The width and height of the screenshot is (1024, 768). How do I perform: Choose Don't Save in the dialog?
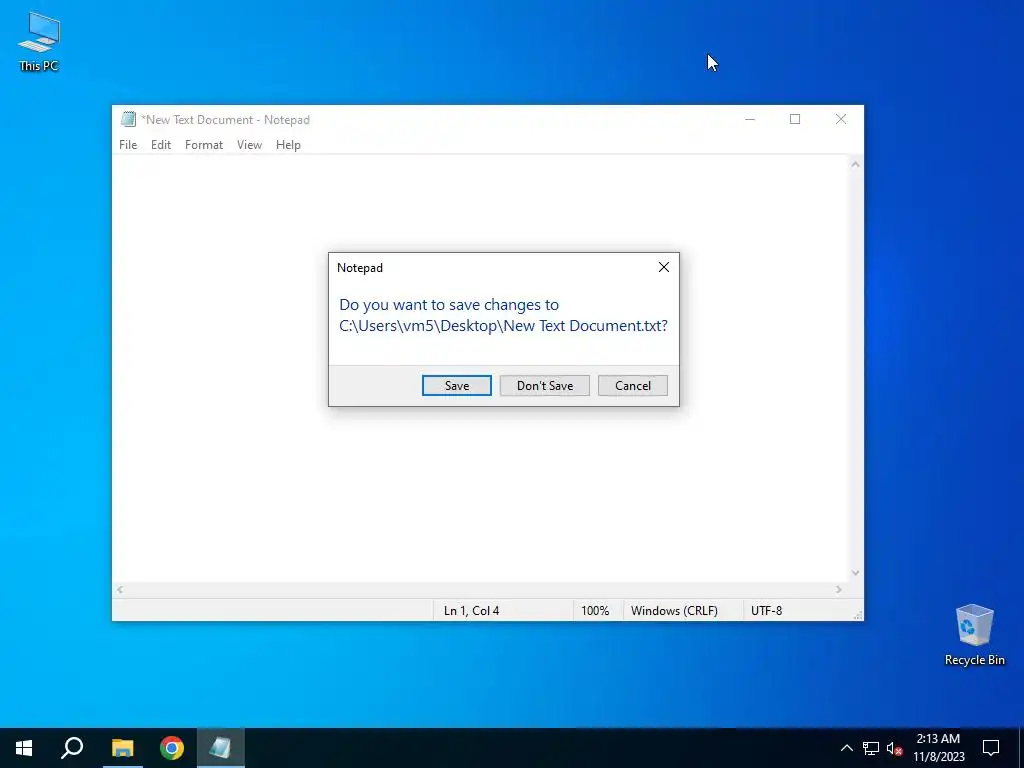pyautogui.click(x=545, y=385)
